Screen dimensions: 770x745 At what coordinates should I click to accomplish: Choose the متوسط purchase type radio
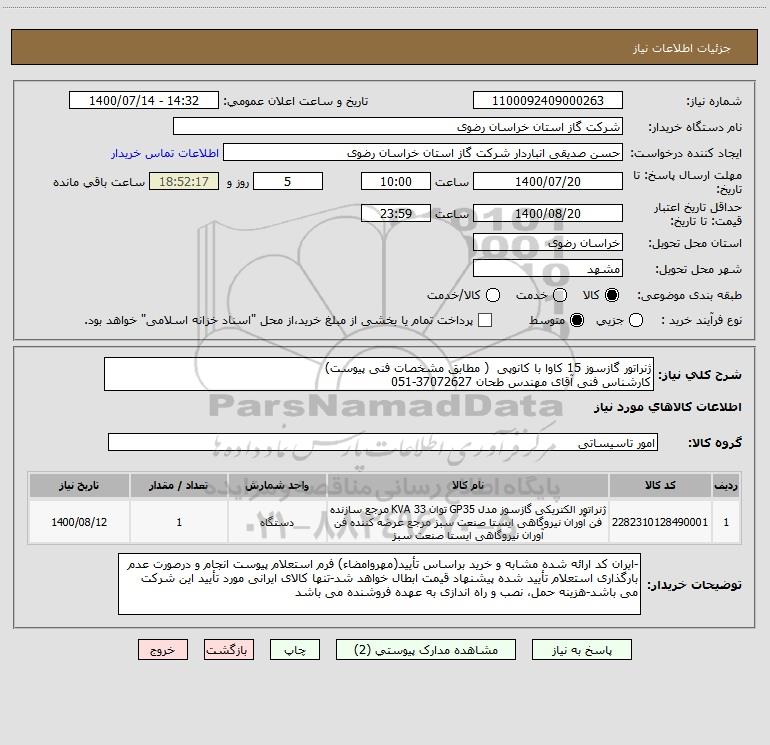pyautogui.click(x=577, y=320)
